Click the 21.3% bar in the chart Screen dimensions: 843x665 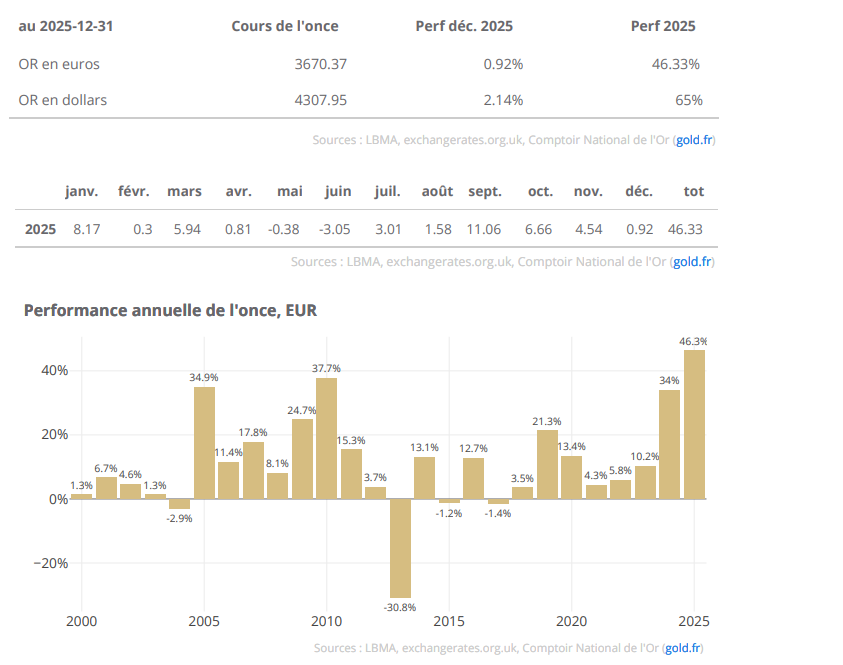(x=547, y=464)
